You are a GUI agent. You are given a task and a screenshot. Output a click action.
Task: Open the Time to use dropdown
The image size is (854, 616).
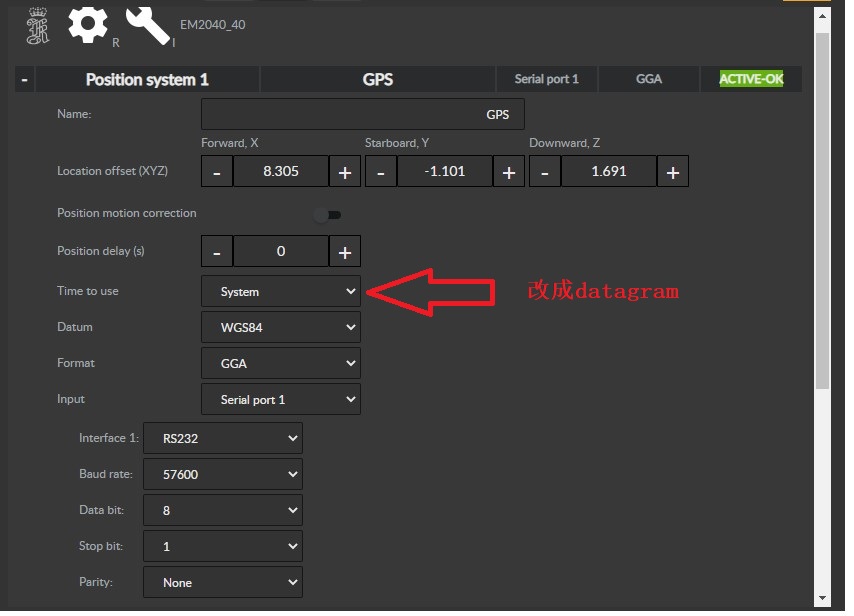(x=281, y=291)
